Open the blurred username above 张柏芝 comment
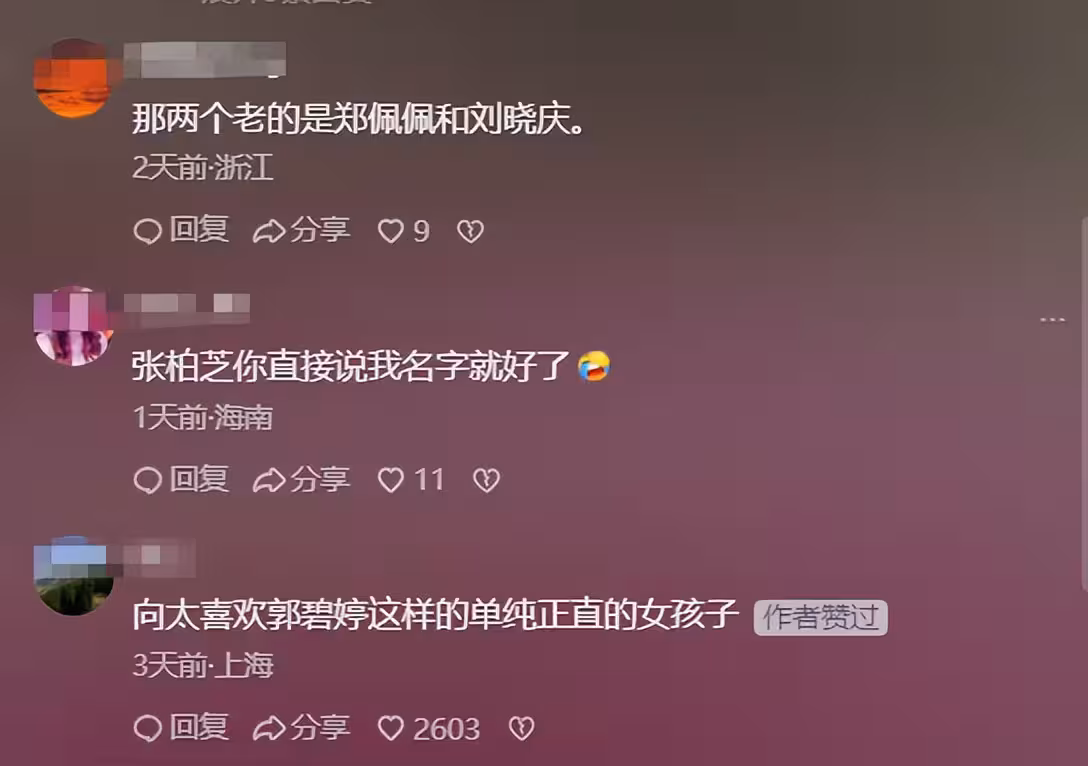 187,309
